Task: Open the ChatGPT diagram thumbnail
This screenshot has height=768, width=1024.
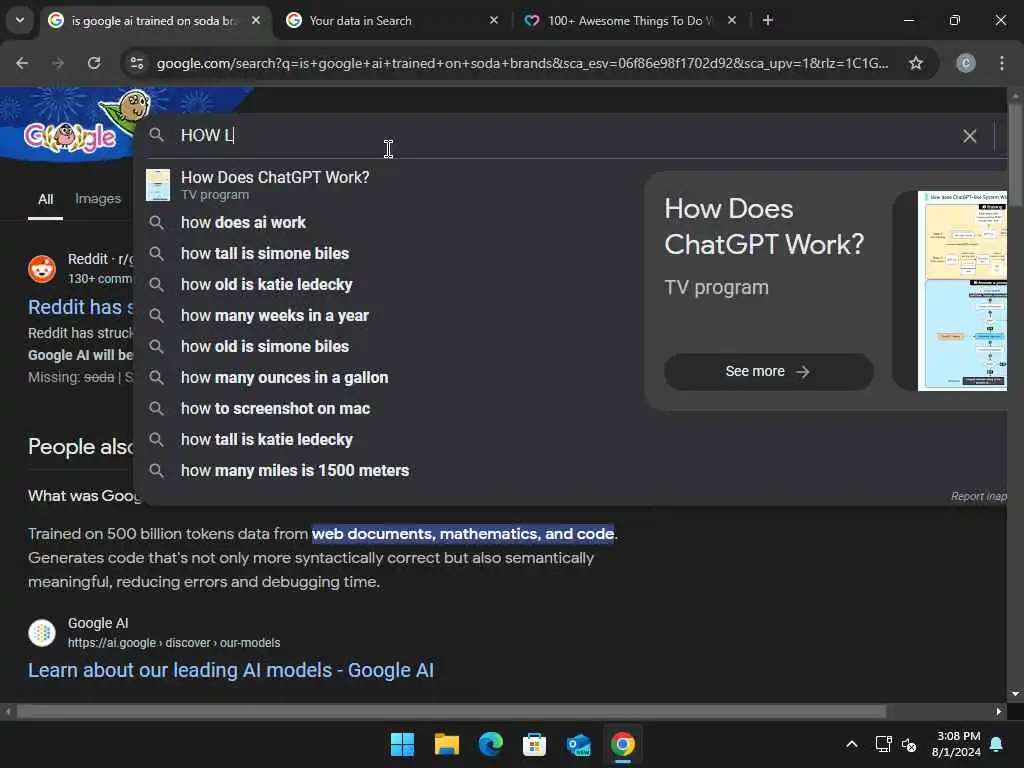Action: pos(961,291)
